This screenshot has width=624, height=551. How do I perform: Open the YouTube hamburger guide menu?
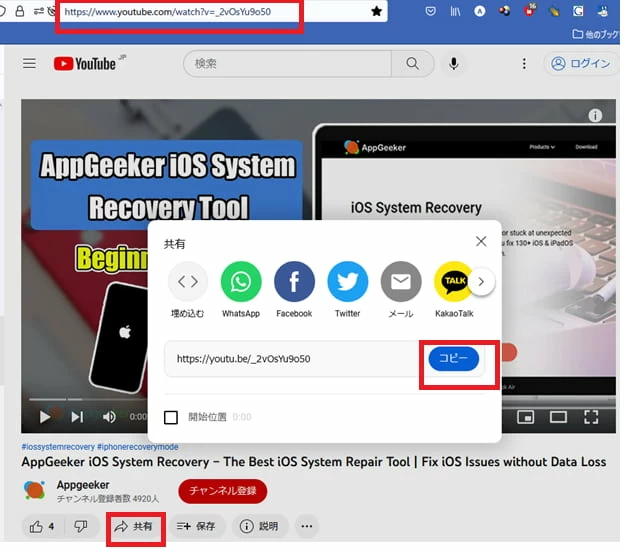click(x=29, y=64)
